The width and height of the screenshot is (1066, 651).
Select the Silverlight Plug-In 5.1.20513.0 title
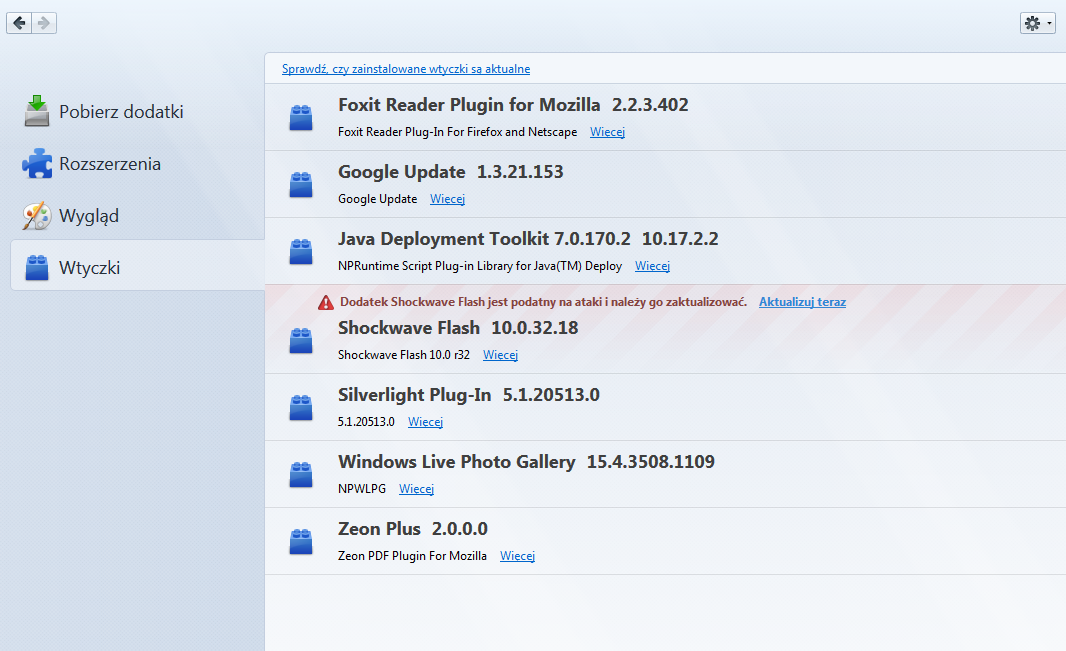(469, 395)
